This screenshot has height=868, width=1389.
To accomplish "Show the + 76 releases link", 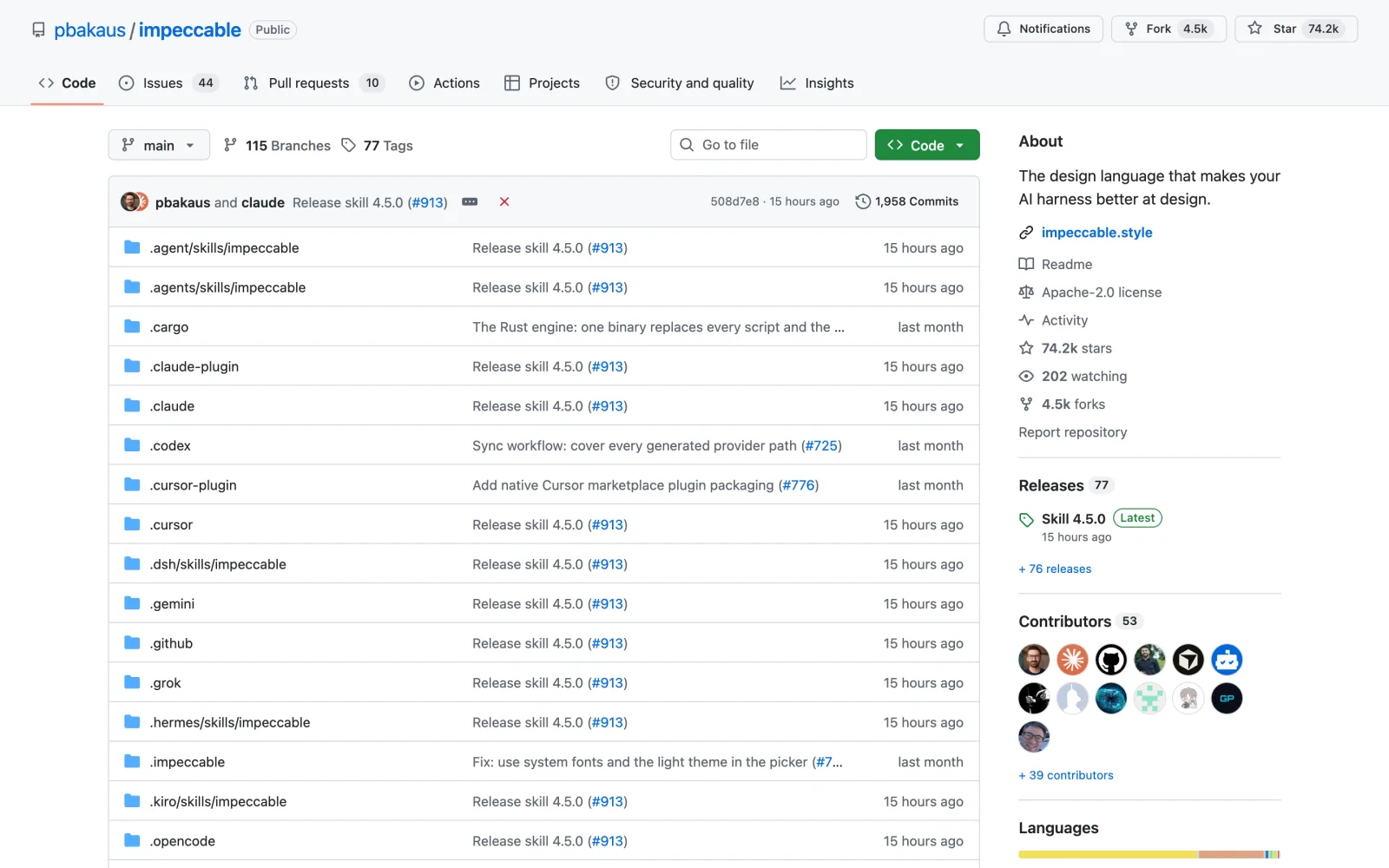I will point(1055,569).
